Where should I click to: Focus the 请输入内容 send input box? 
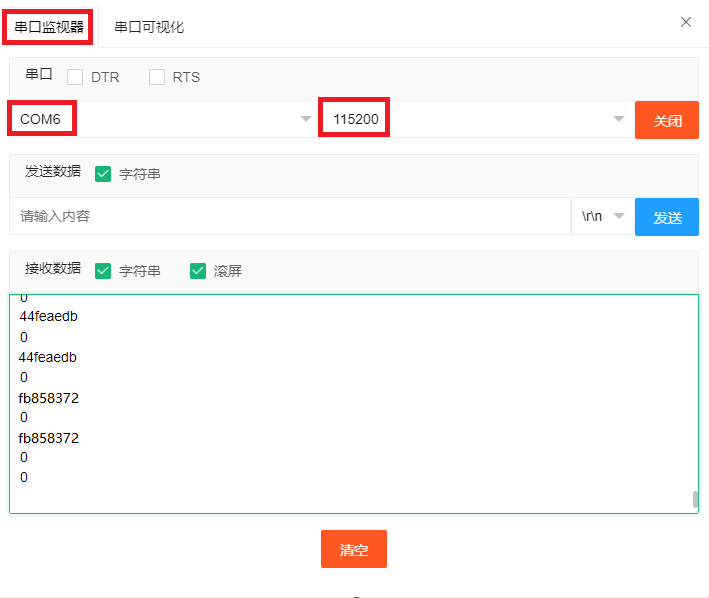point(290,216)
